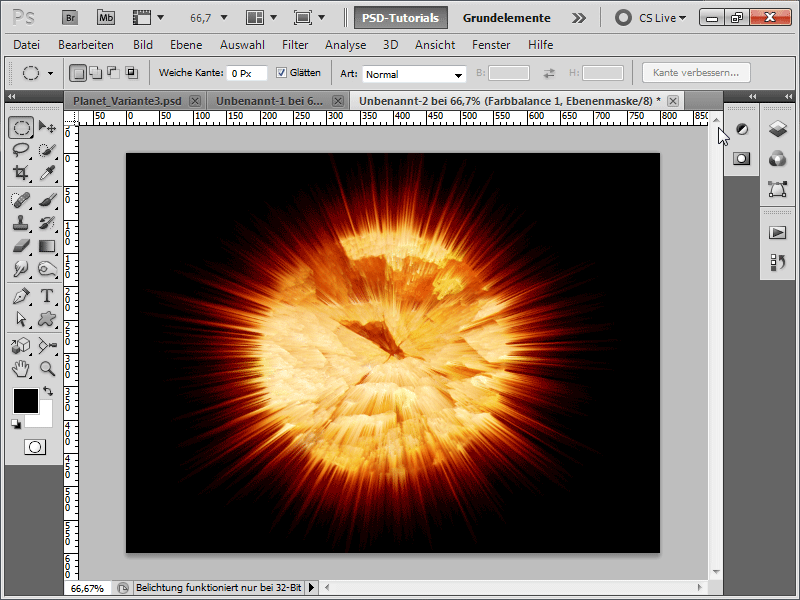This screenshot has width=800, height=600.
Task: Activate the Grundelemente workspace
Action: [x=507, y=18]
